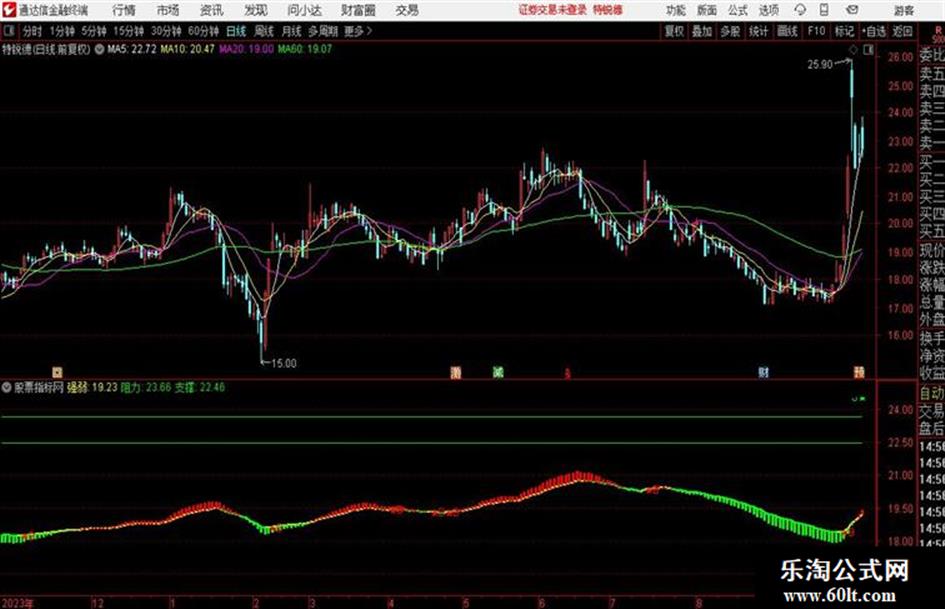Open the envelope message icon
Image resolution: width=945 pixels, height=609 pixels.
852,10
